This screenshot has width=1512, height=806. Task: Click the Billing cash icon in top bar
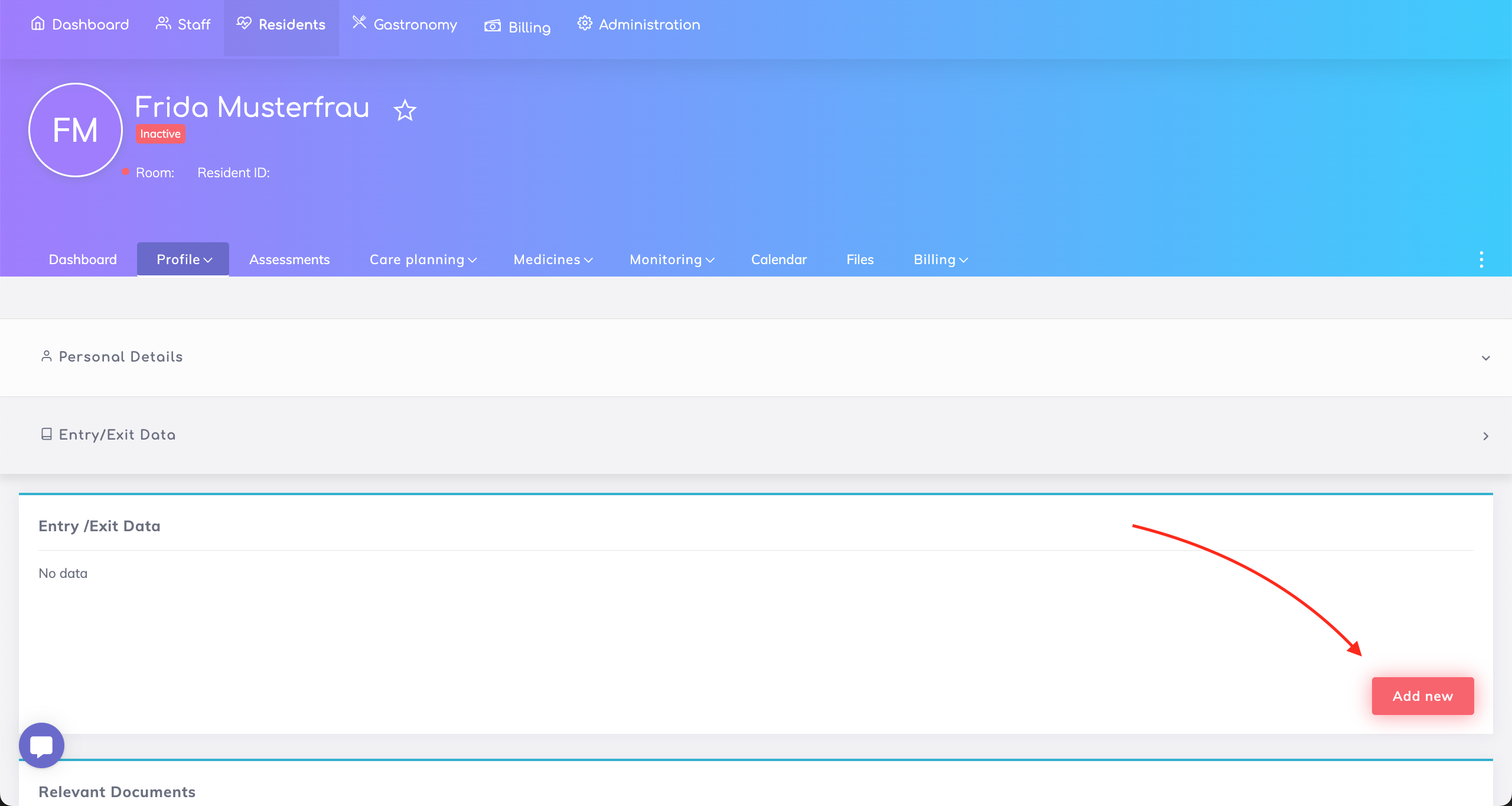click(x=493, y=26)
